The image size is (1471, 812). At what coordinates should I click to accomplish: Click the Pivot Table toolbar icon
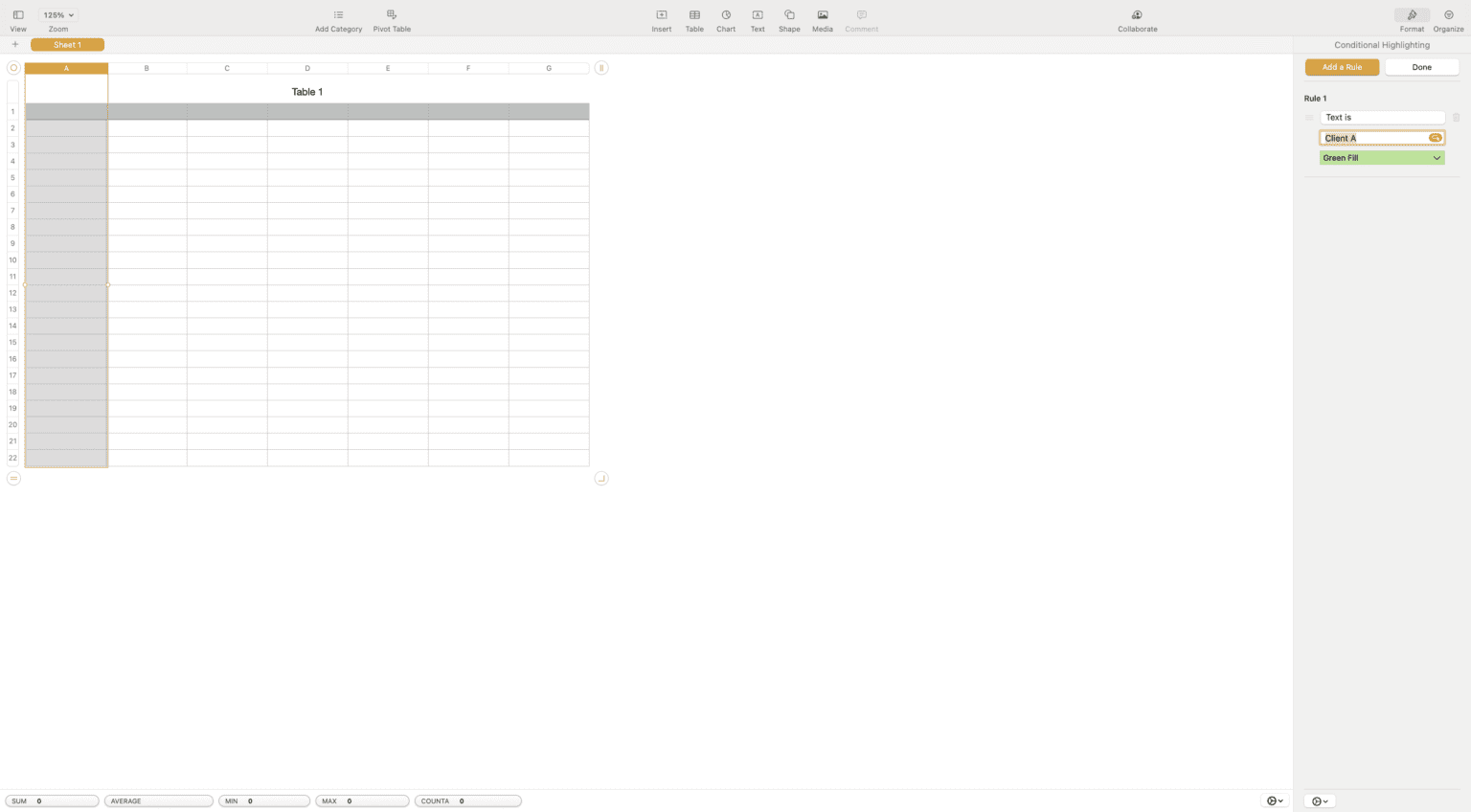392,15
